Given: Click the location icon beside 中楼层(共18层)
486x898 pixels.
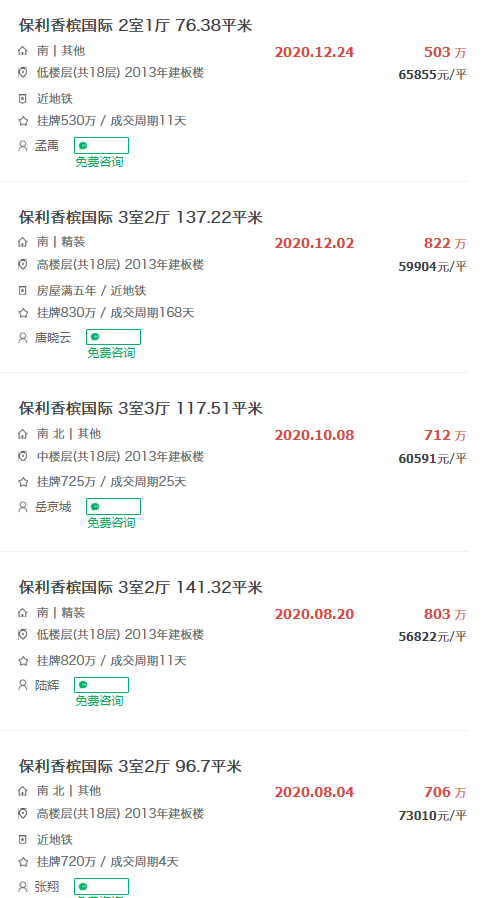Looking at the screenshot, I should coord(23,456).
